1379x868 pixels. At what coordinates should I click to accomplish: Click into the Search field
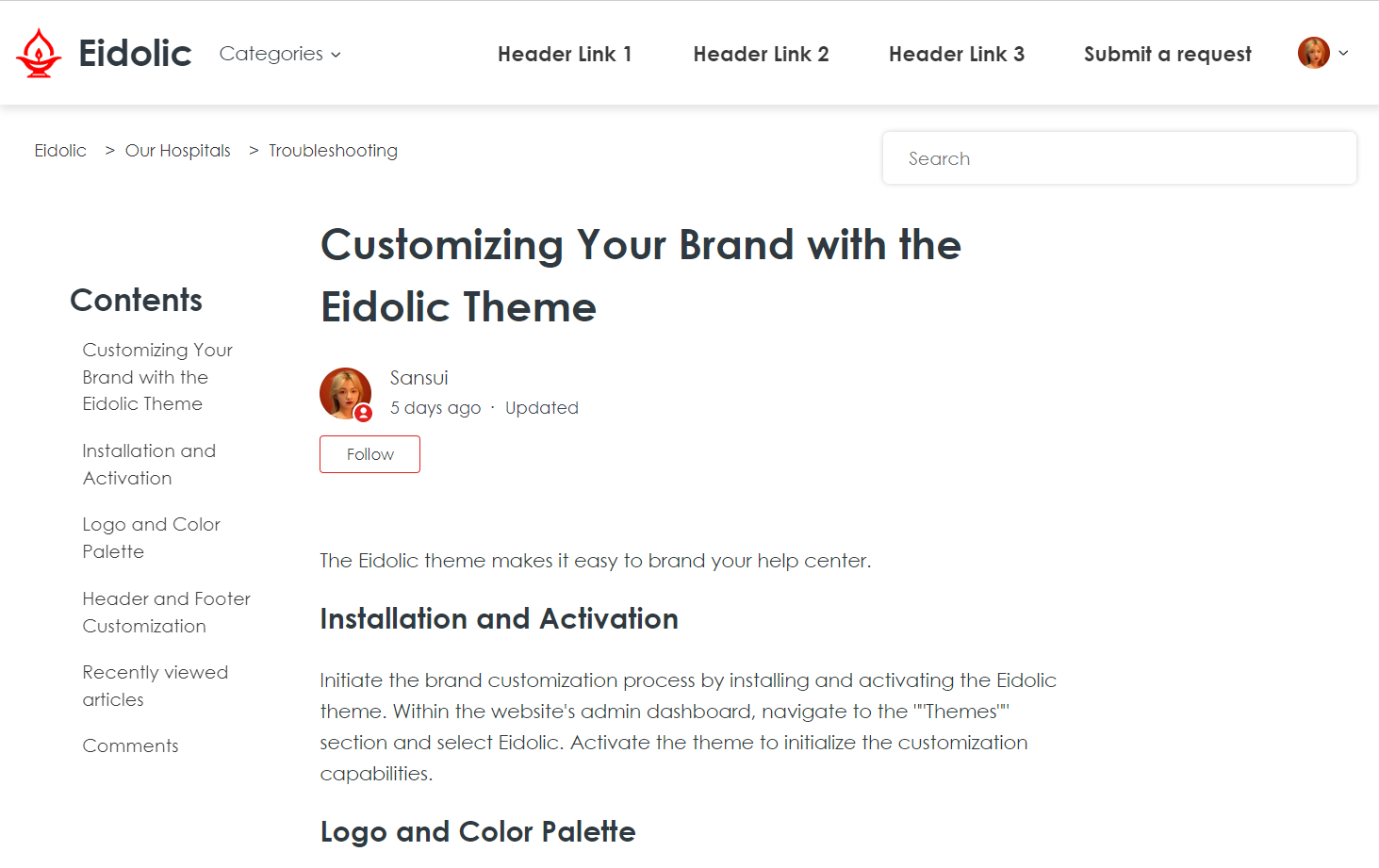pos(1119,158)
